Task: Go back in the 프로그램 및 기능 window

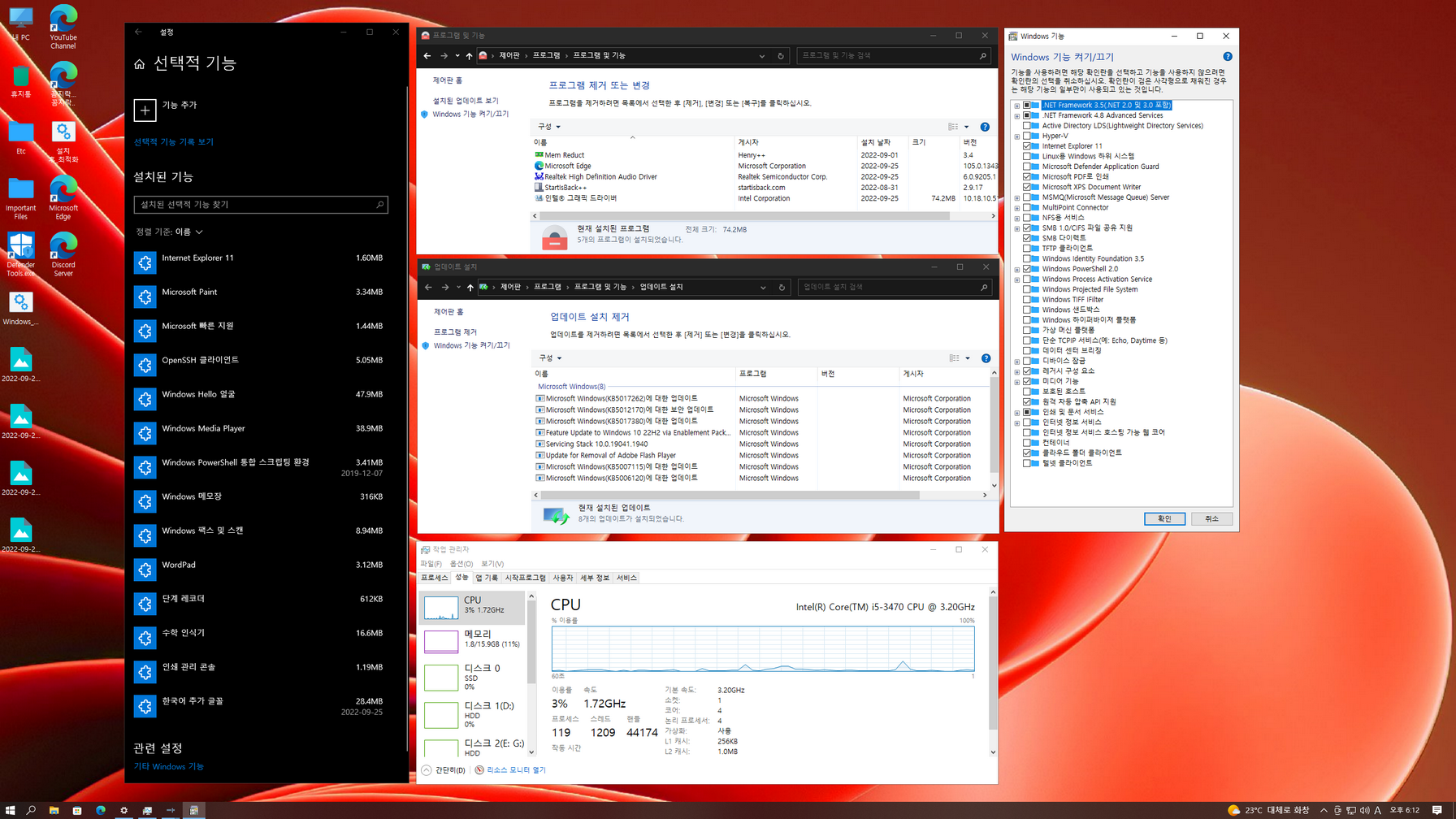Action: click(427, 56)
